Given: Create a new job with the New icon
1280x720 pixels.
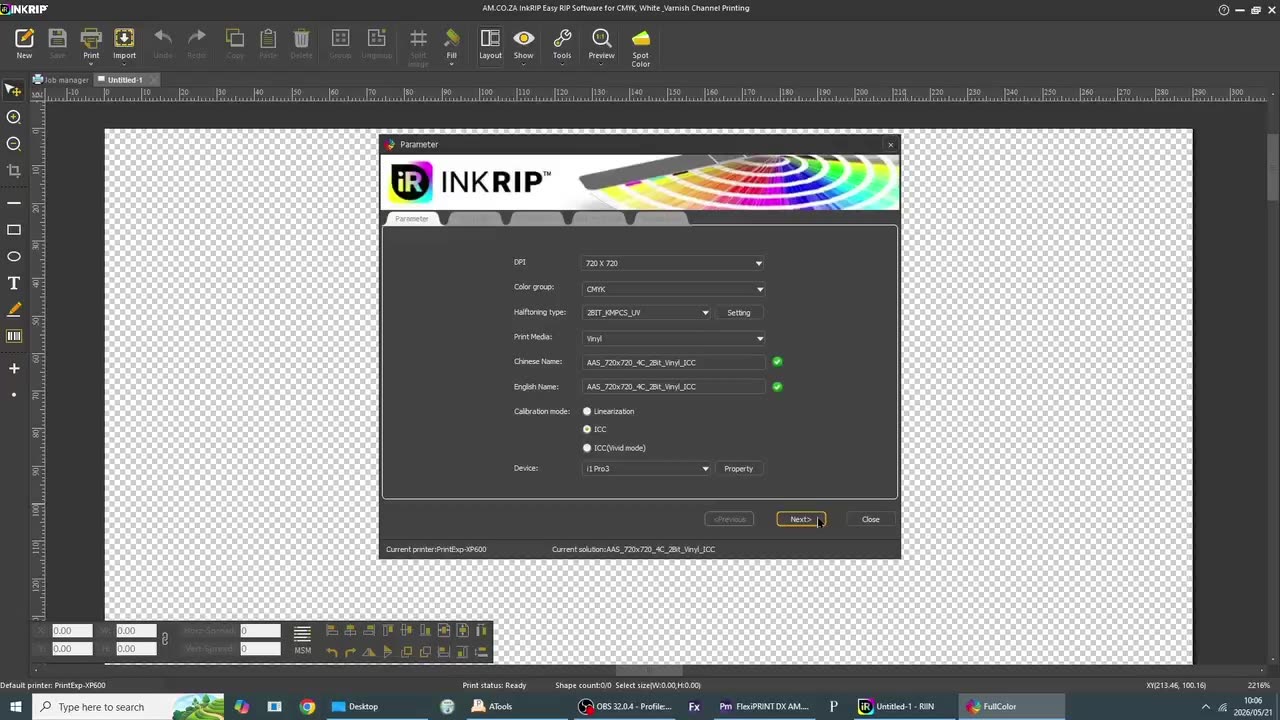Looking at the screenshot, I should pyautogui.click(x=24, y=44).
